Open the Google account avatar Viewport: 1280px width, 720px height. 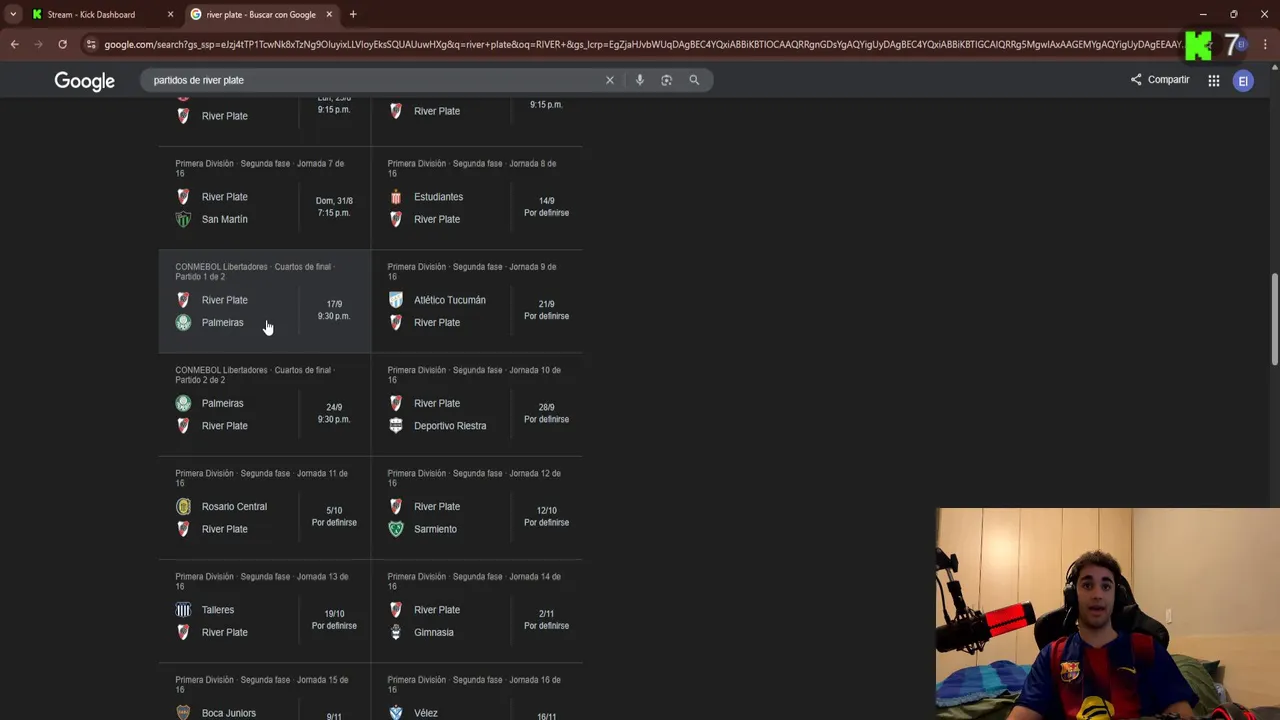(1243, 81)
